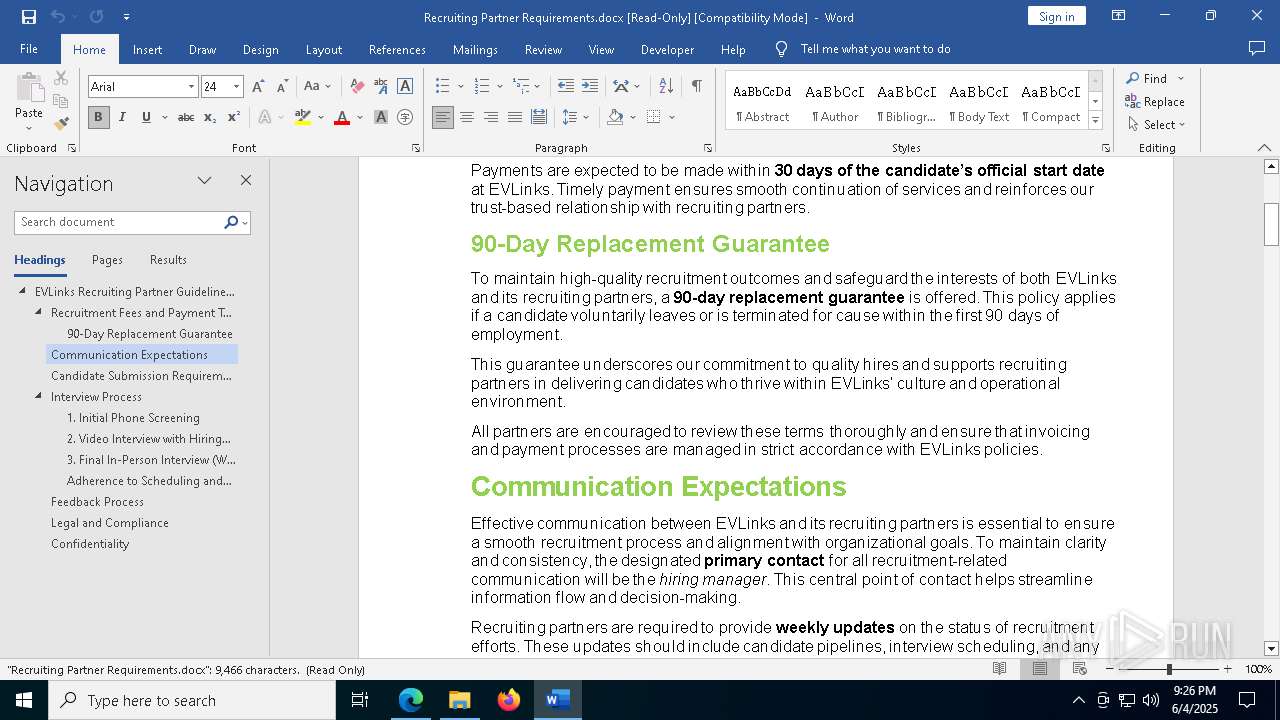1280x720 pixels.
Task: Expand the Styles gallery
Action: click(x=1095, y=121)
